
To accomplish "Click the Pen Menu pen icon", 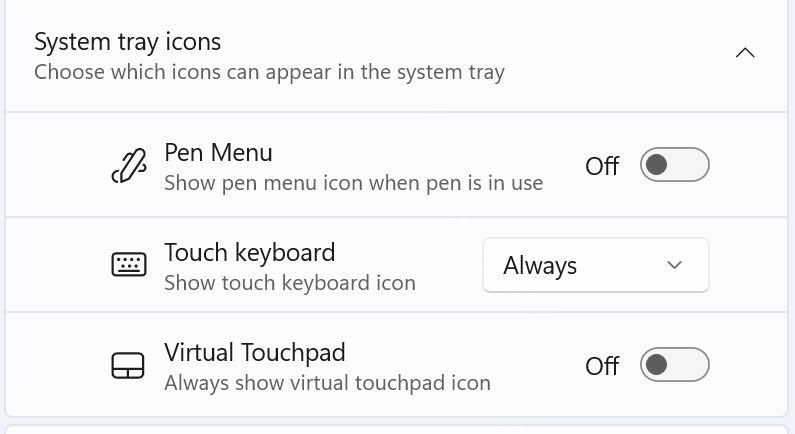I will 129,165.
